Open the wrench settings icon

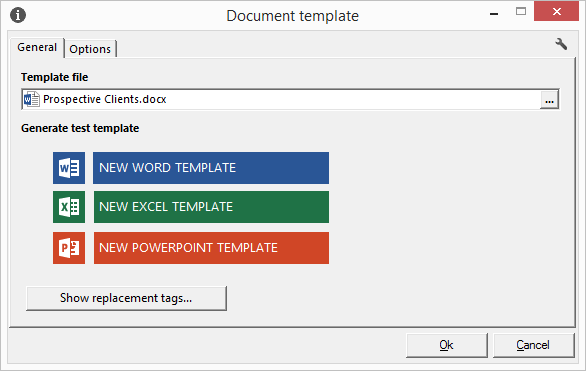pyautogui.click(x=561, y=44)
